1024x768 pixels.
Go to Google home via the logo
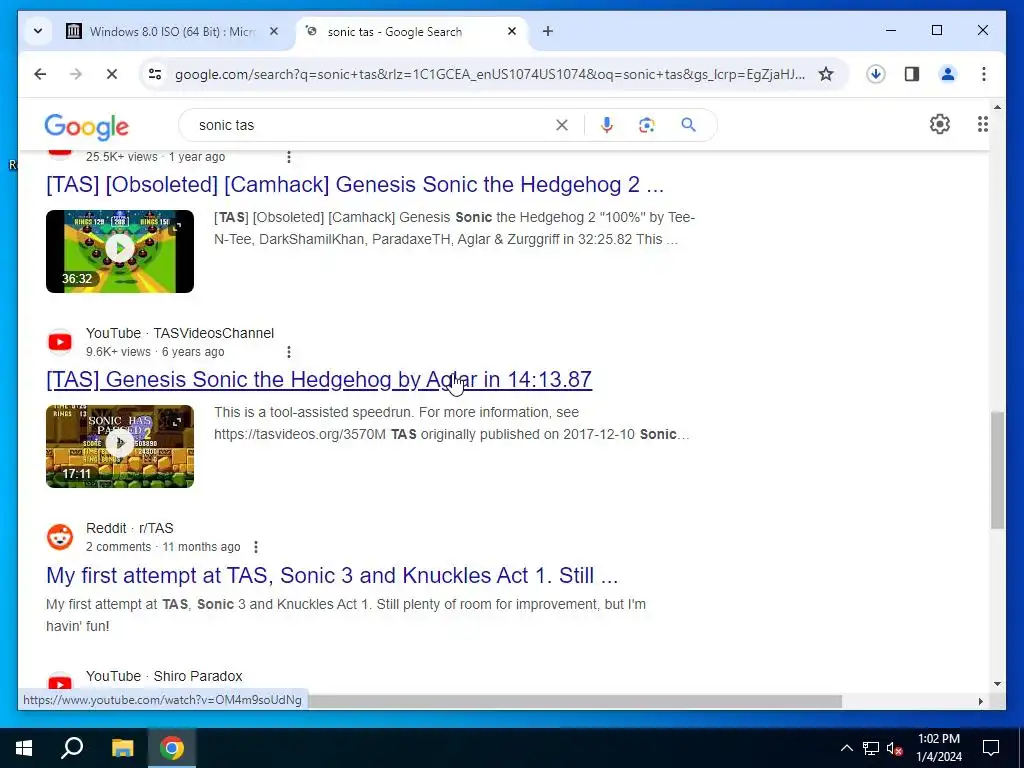coord(86,126)
